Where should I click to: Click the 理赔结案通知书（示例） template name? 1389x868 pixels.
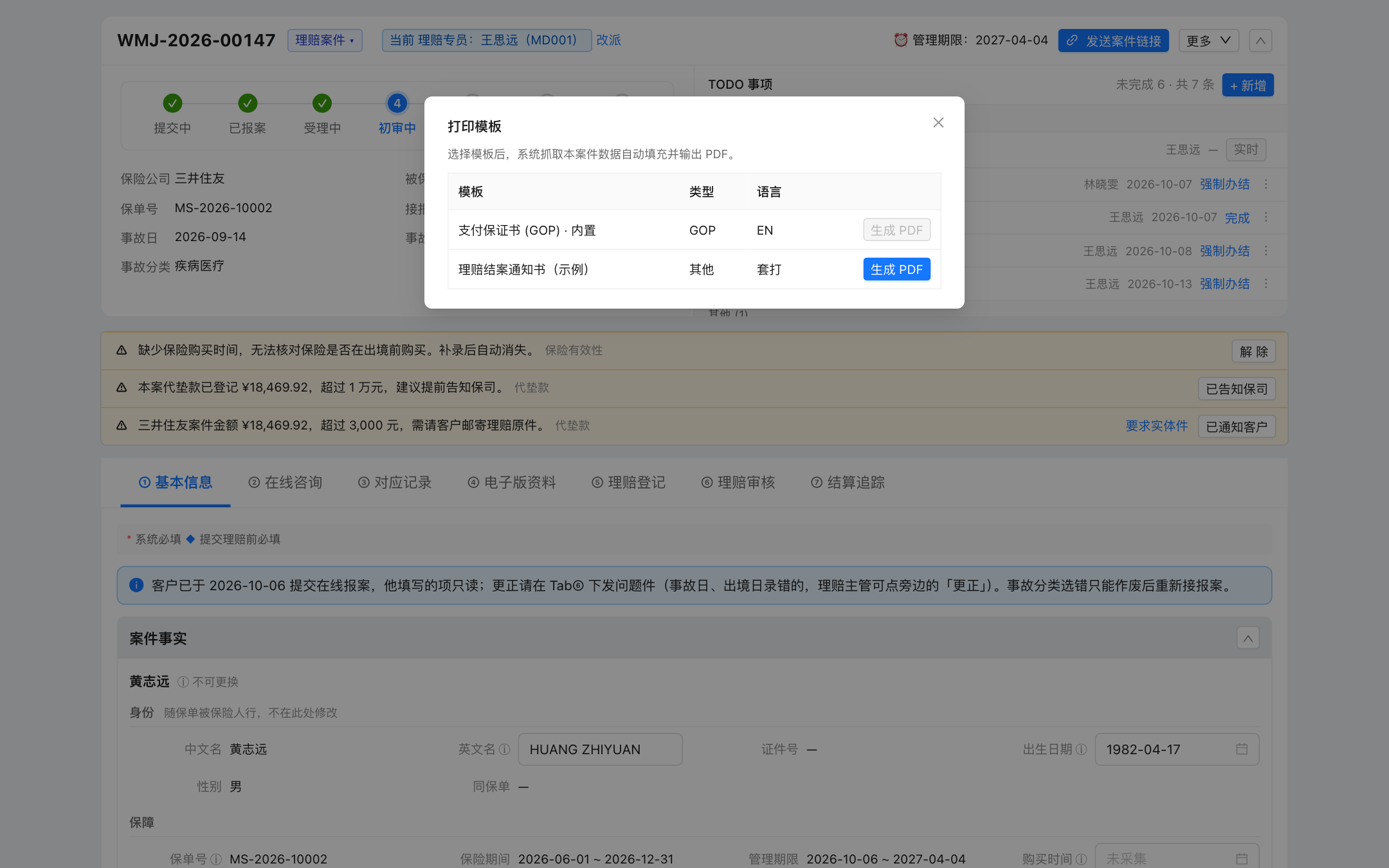523,269
